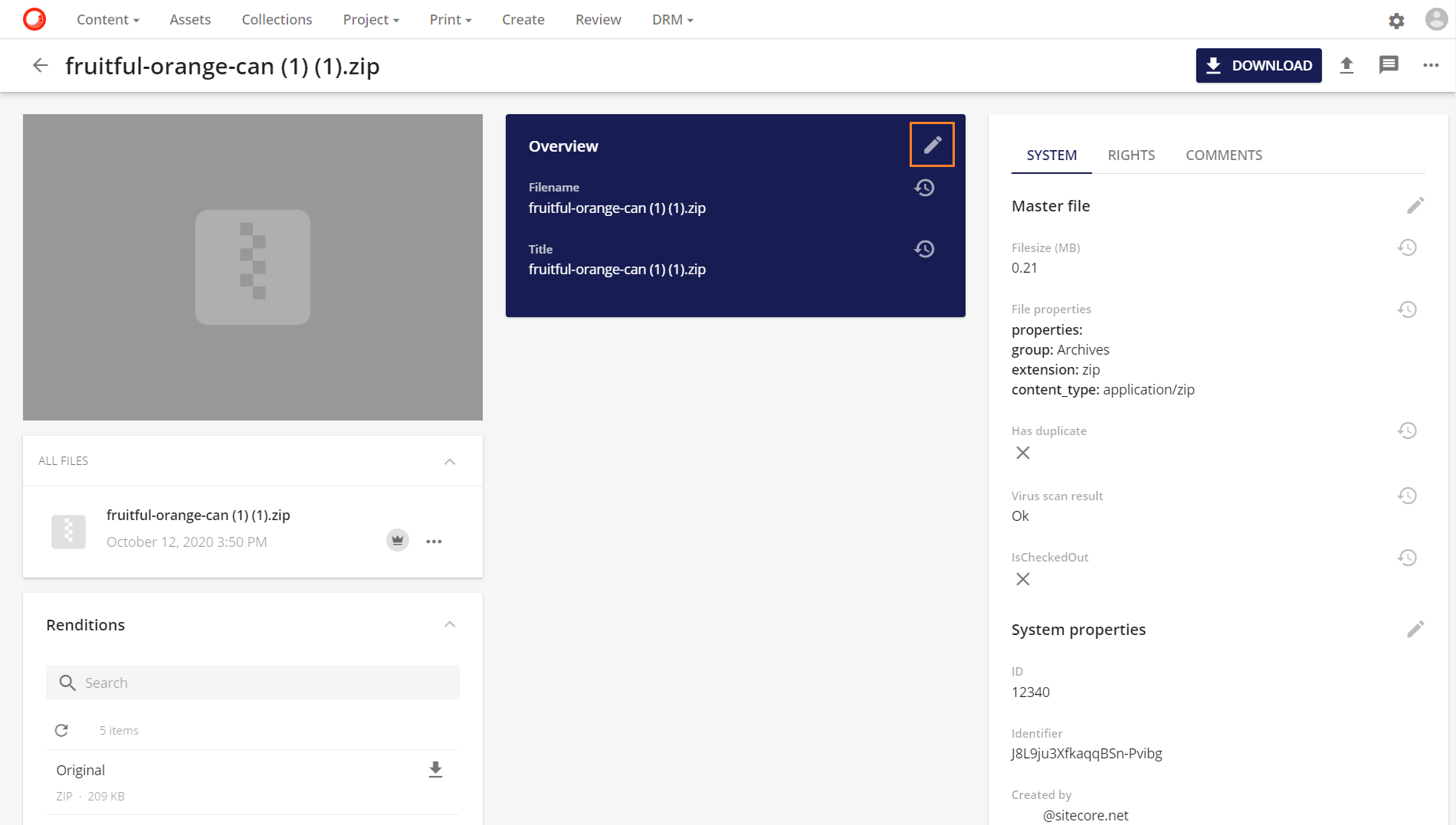Download the Original rendition
Viewport: 1456px width, 825px height.
click(435, 770)
